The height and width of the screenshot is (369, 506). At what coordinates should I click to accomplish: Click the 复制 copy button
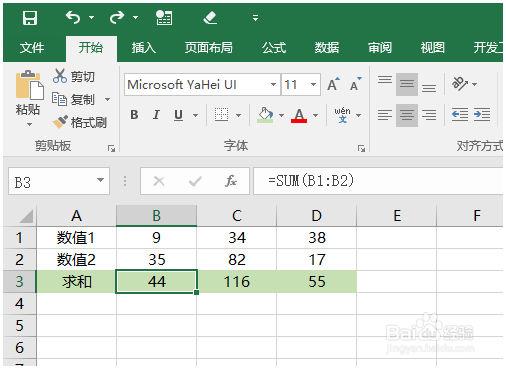point(74,99)
